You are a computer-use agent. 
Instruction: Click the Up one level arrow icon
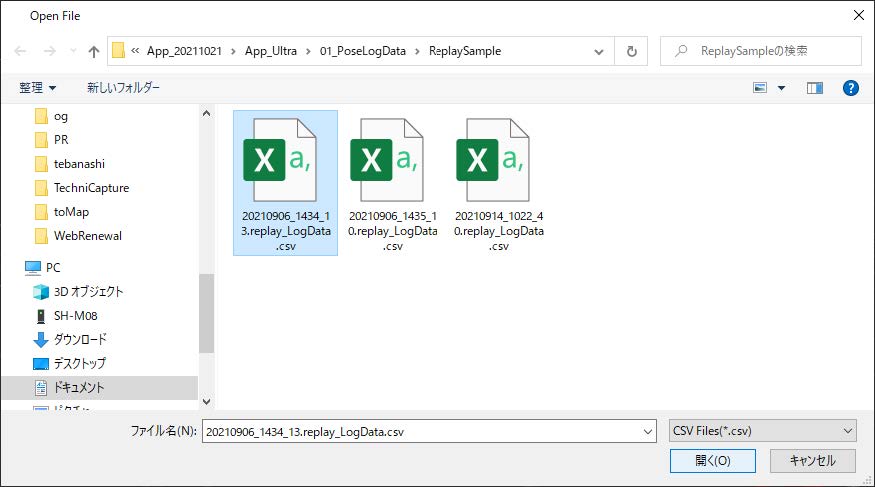coord(94,51)
